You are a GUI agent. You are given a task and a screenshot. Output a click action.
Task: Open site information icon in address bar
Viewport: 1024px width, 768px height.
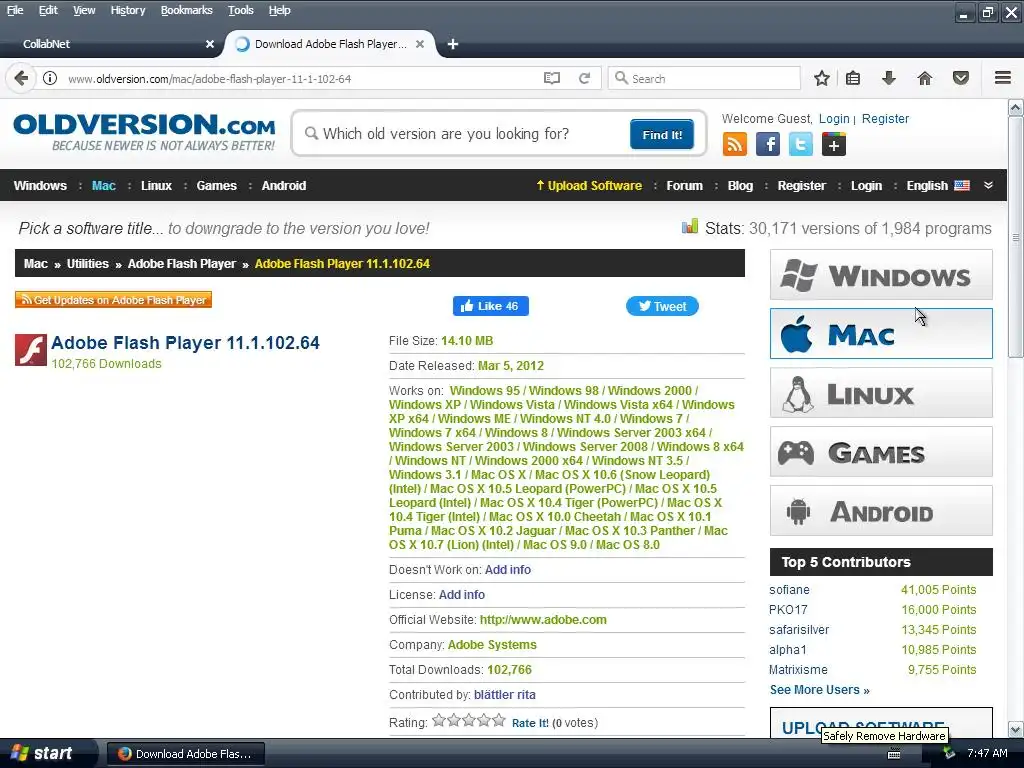coord(50,78)
